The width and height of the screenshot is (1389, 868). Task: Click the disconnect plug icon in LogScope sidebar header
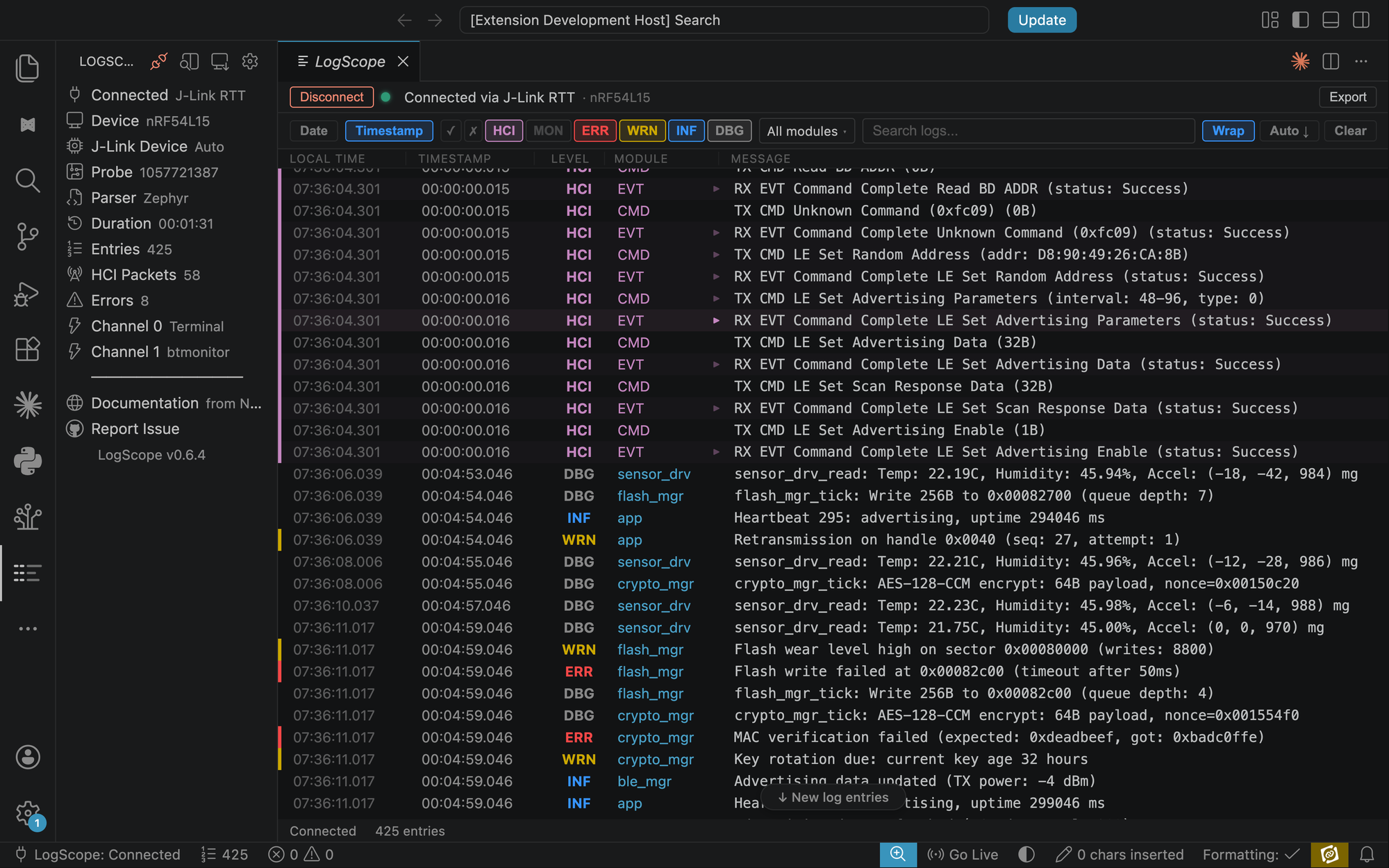click(159, 61)
